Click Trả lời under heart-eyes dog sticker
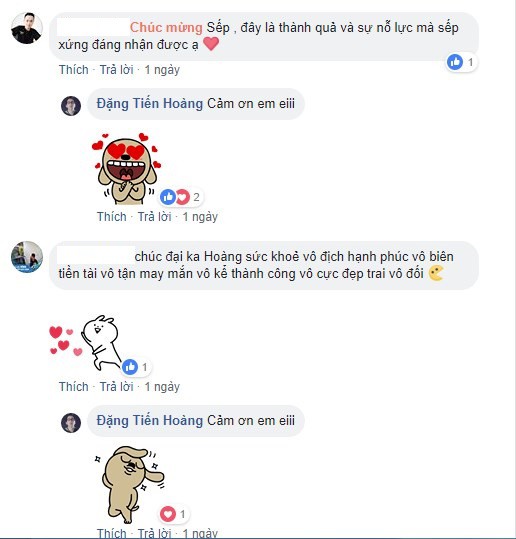This screenshot has width=516, height=539. point(155,217)
